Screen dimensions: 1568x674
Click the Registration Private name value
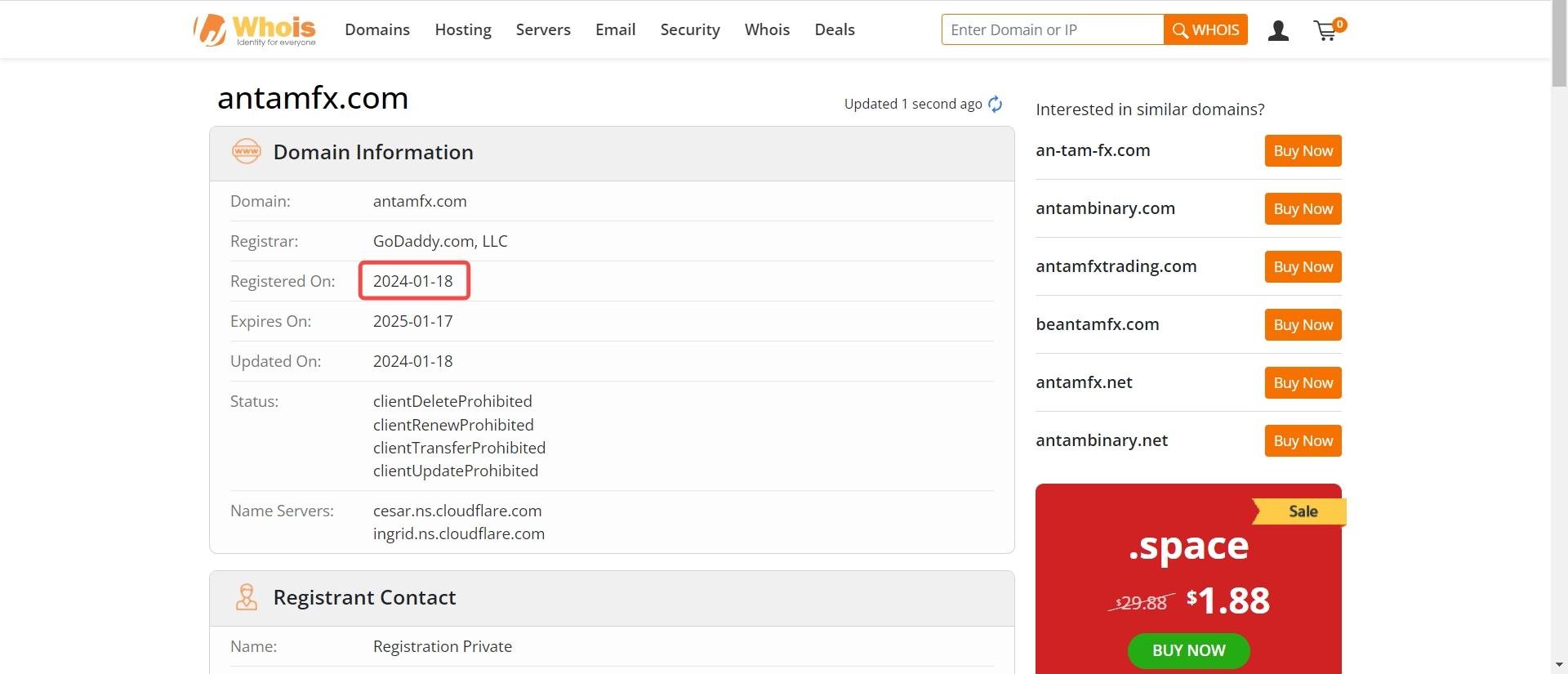click(x=443, y=646)
